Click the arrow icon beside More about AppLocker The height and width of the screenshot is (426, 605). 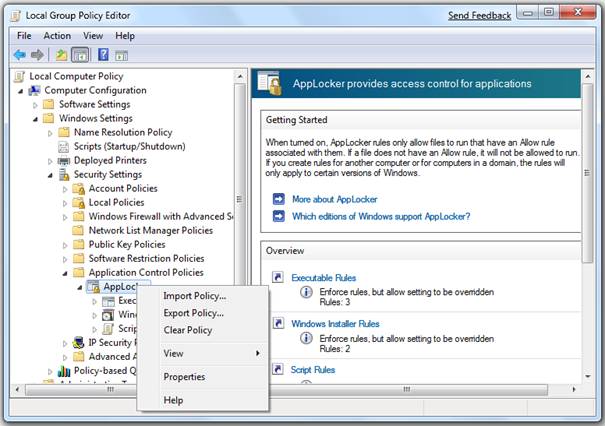(279, 199)
